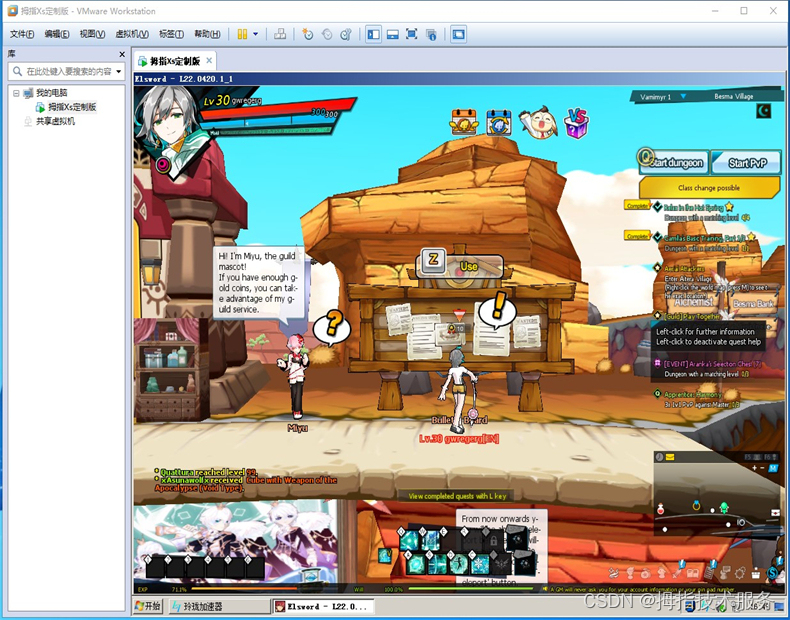Click the Class change possible banner
790x620 pixels.
[709, 188]
